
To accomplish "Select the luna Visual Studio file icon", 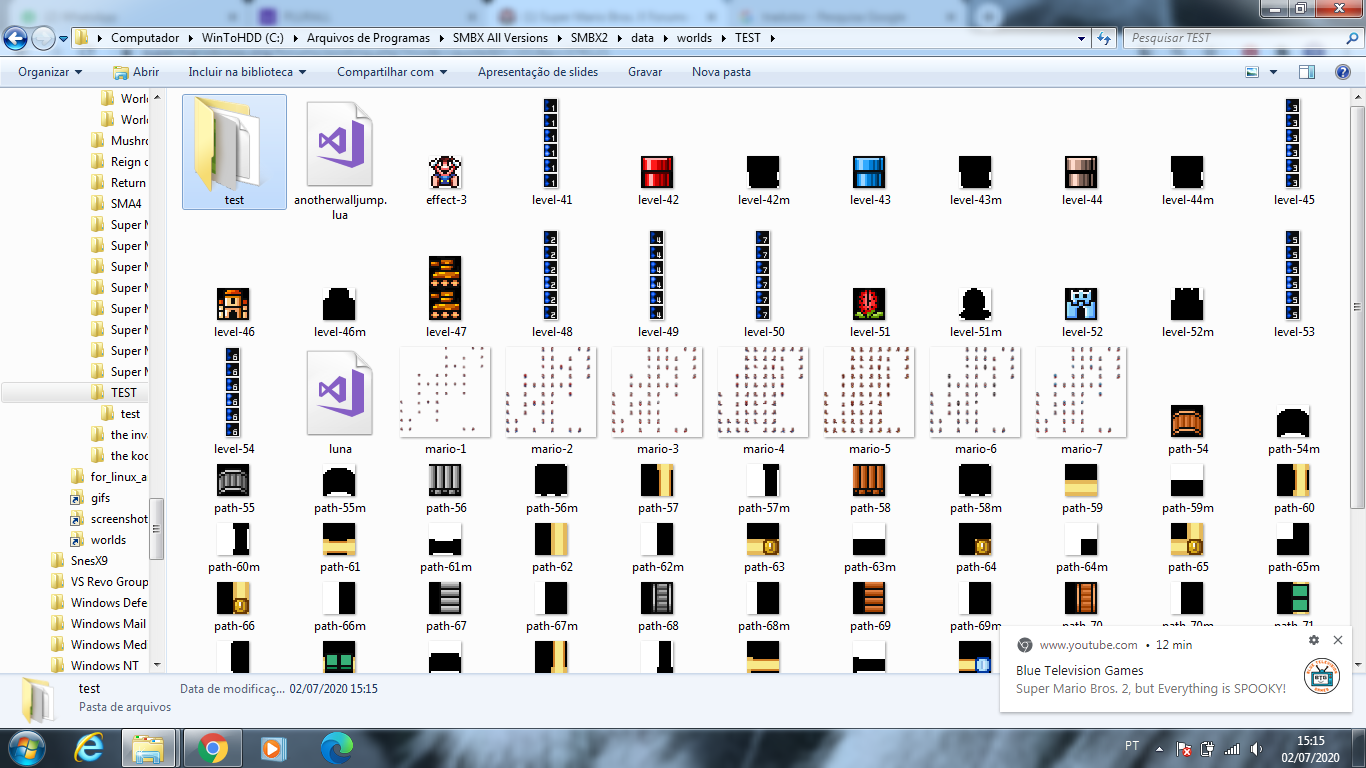I will 340,392.
